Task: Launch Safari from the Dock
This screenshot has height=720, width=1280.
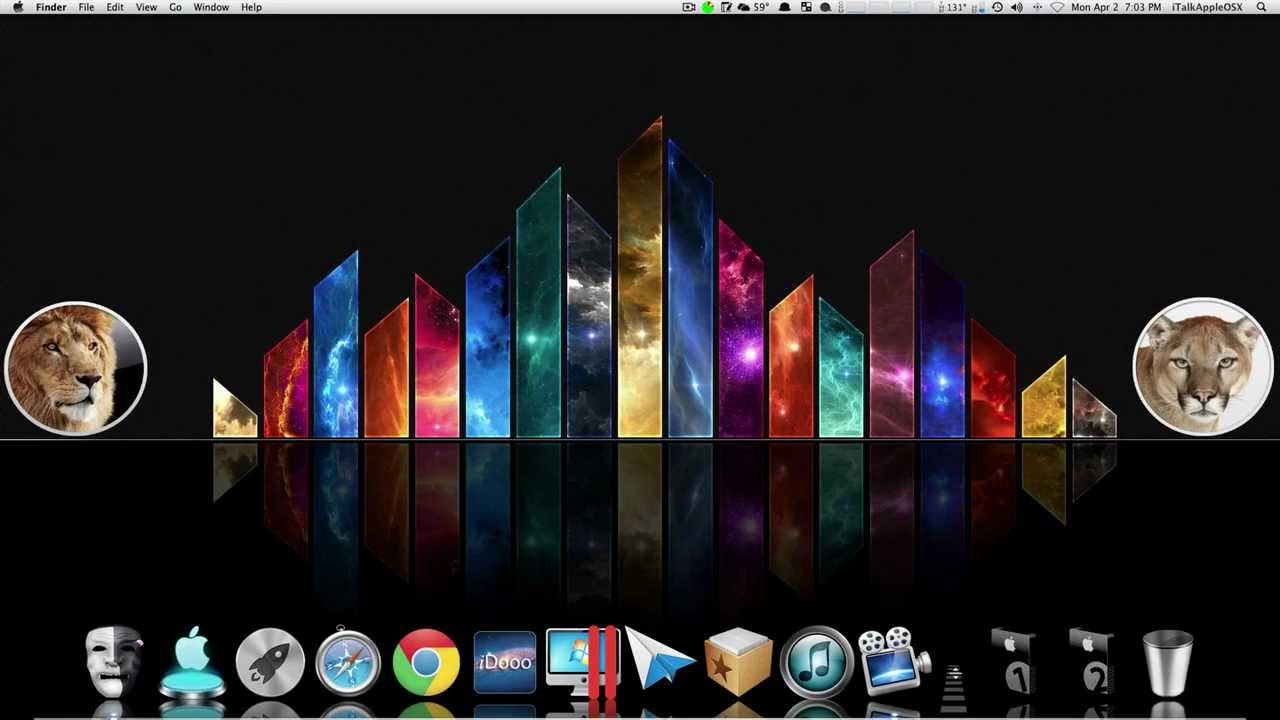Action: (x=348, y=661)
